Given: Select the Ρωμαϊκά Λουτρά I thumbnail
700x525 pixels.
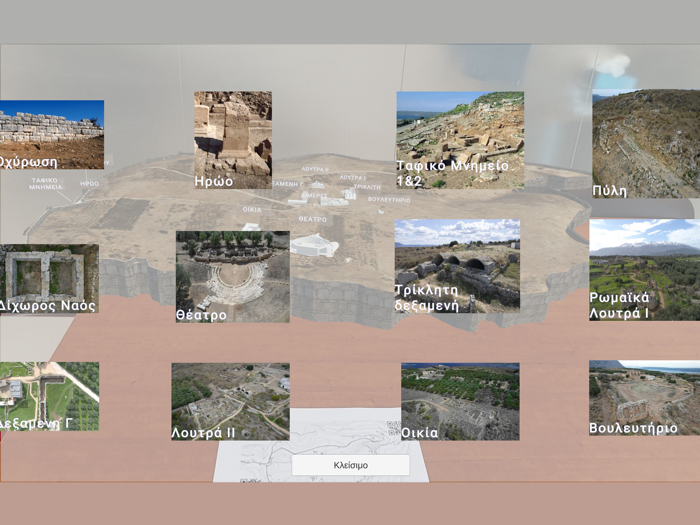Looking at the screenshot, I should [x=645, y=270].
